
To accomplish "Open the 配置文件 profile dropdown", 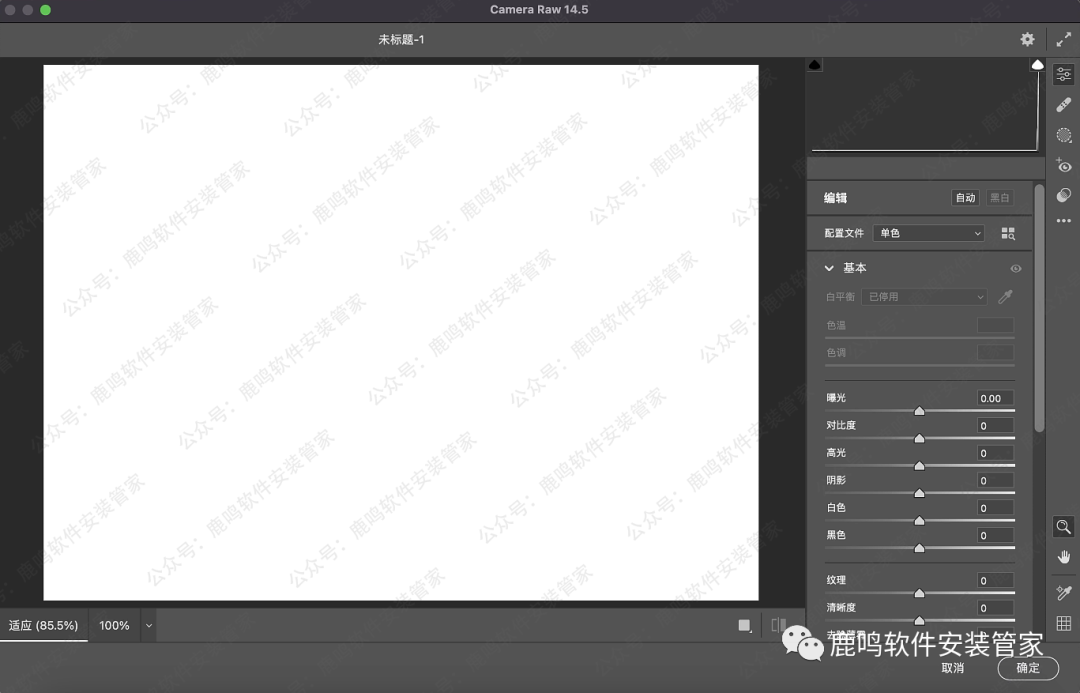I will click(929, 233).
